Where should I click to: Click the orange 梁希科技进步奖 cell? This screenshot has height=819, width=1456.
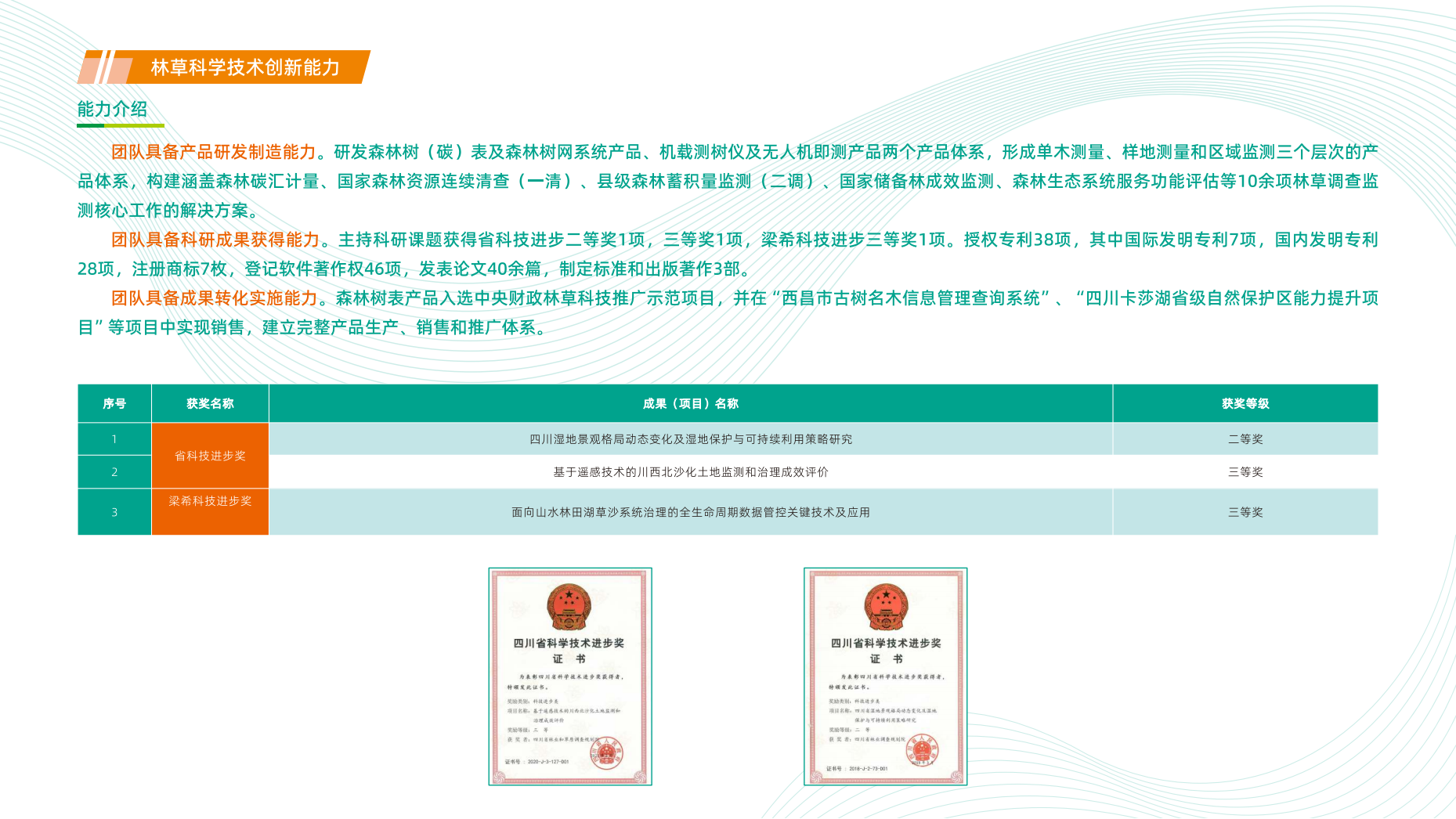click(x=210, y=501)
